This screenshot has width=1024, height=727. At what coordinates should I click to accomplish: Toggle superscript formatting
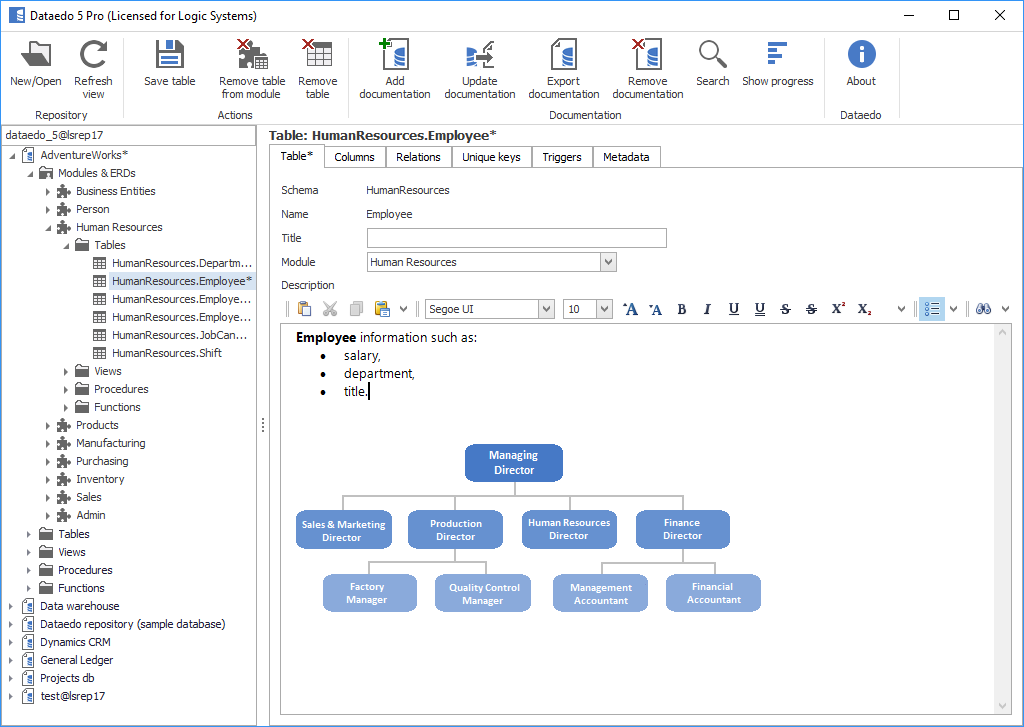[838, 309]
